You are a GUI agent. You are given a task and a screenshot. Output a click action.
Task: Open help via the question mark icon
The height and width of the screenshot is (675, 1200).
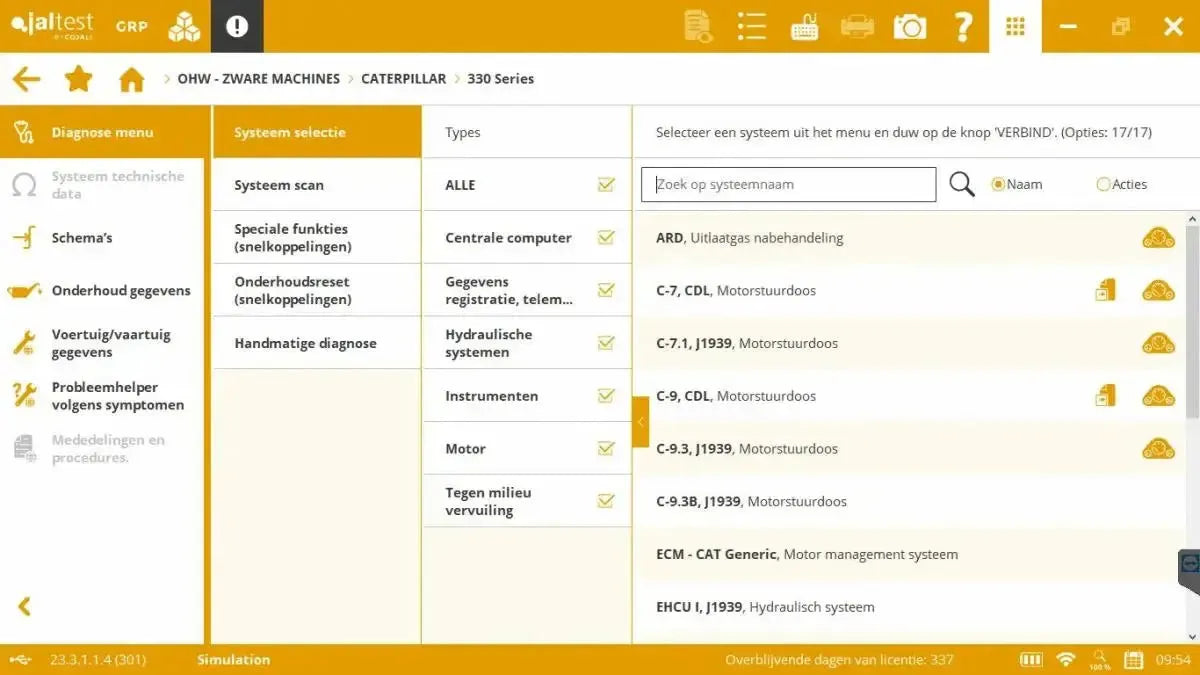[962, 26]
